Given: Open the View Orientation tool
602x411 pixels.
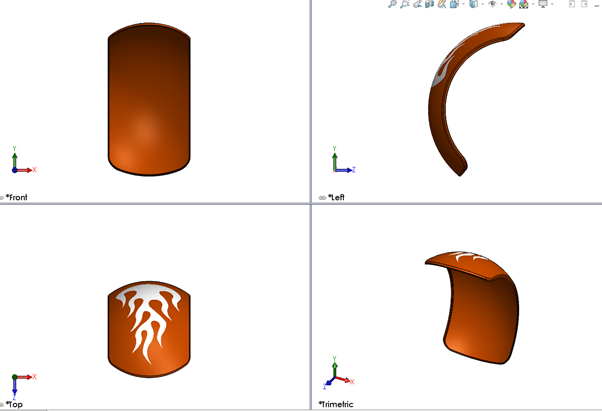Looking at the screenshot, I should click(x=453, y=4).
